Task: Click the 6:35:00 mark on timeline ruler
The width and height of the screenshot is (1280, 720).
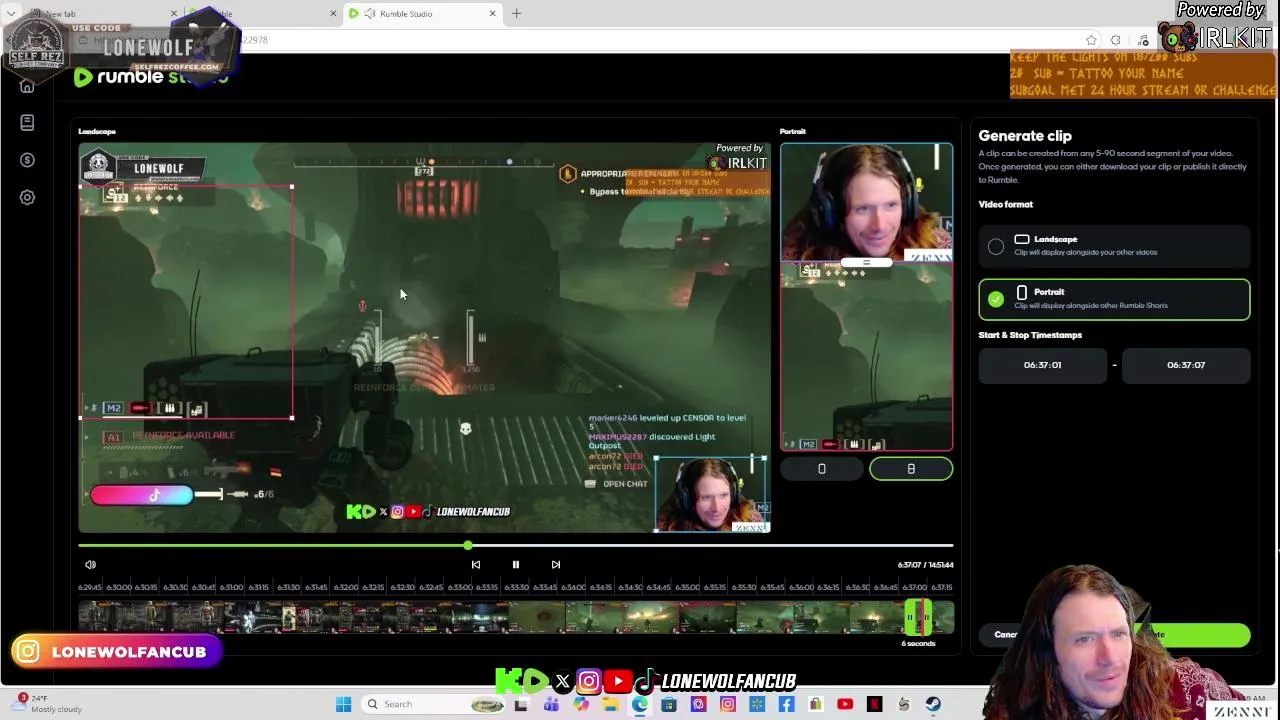Action: (688, 587)
